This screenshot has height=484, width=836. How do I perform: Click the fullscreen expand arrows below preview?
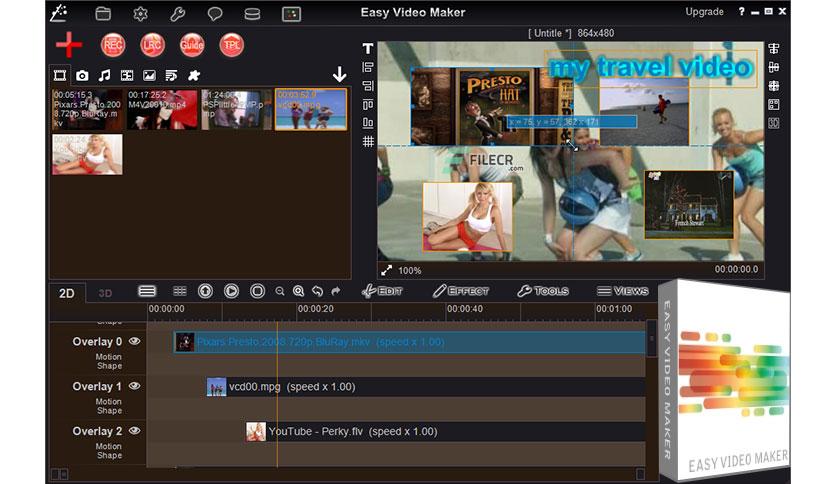[x=387, y=270]
